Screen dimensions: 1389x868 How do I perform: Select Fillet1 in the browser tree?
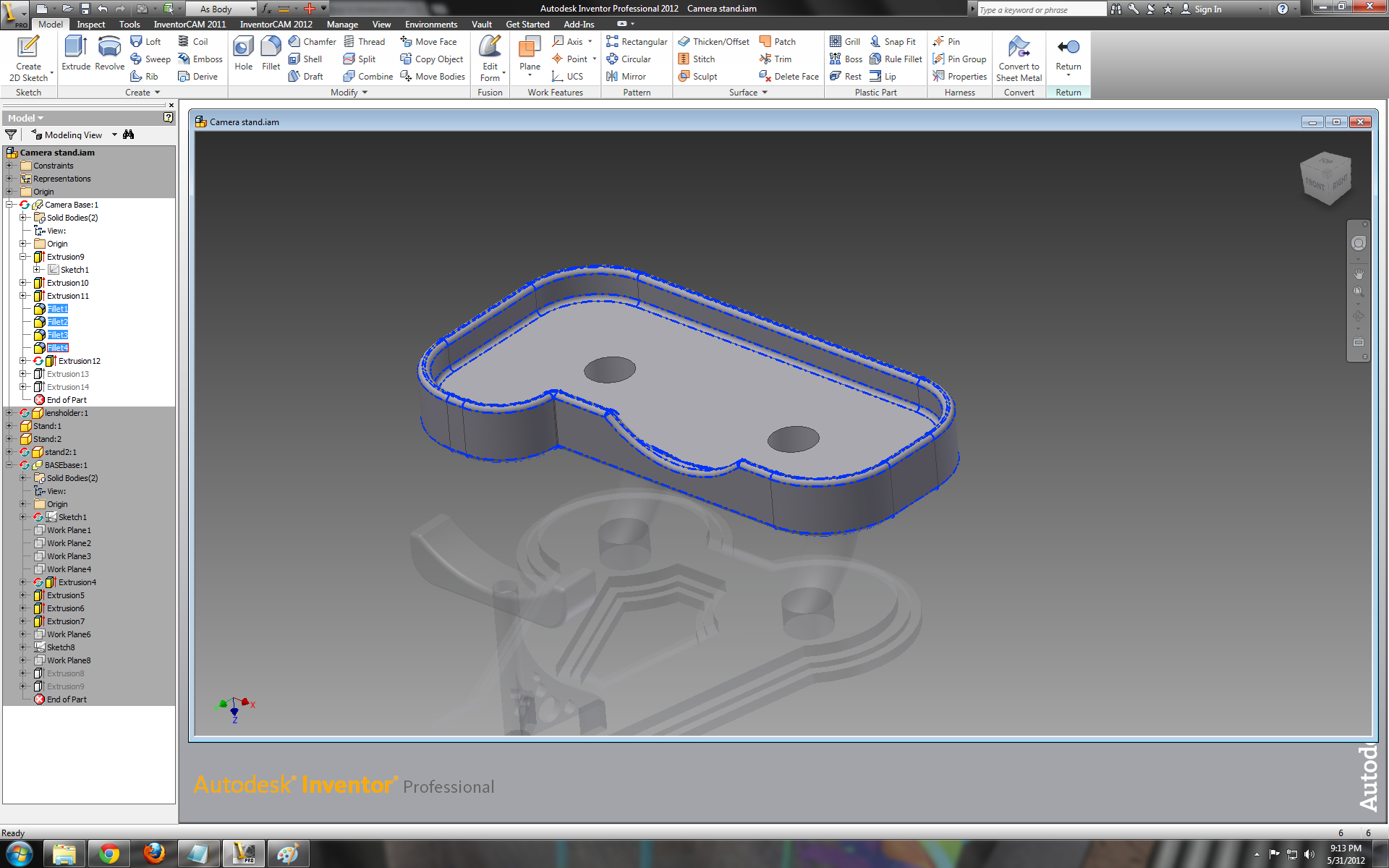point(57,309)
